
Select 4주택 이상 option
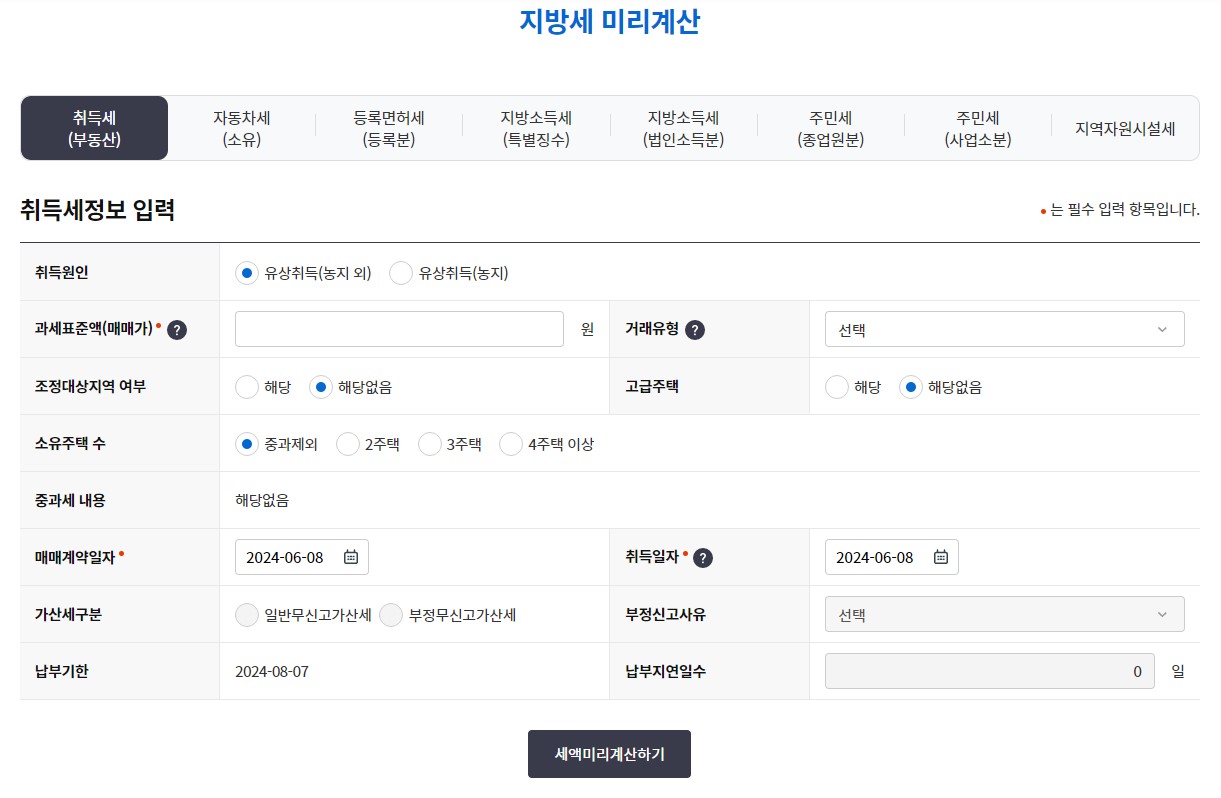point(511,443)
